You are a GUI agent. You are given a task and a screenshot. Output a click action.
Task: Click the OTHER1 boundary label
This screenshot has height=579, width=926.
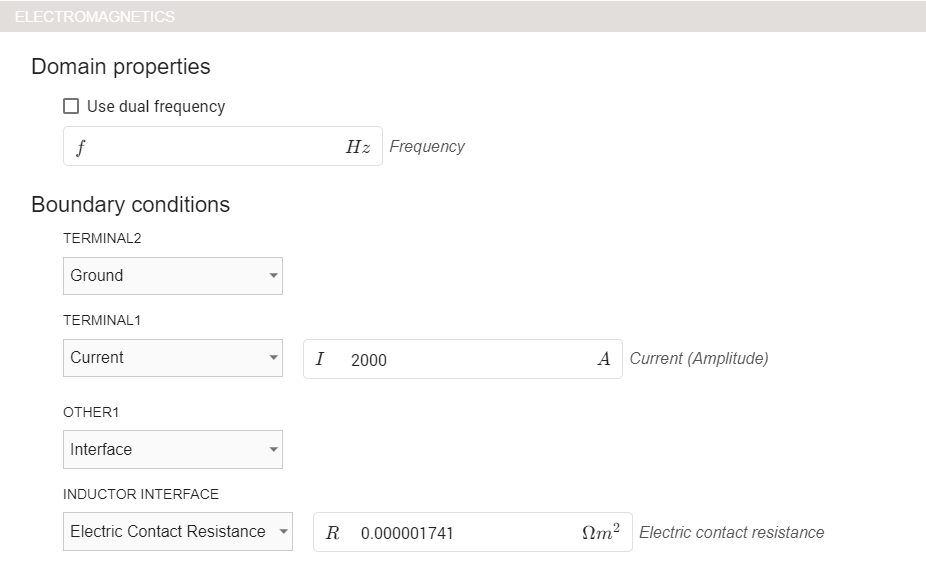click(x=91, y=412)
